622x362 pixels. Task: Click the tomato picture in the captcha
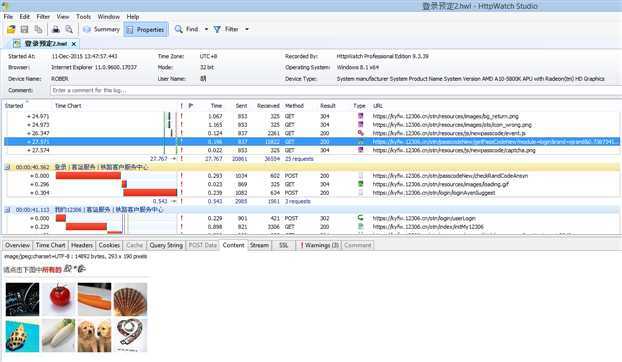[59, 299]
